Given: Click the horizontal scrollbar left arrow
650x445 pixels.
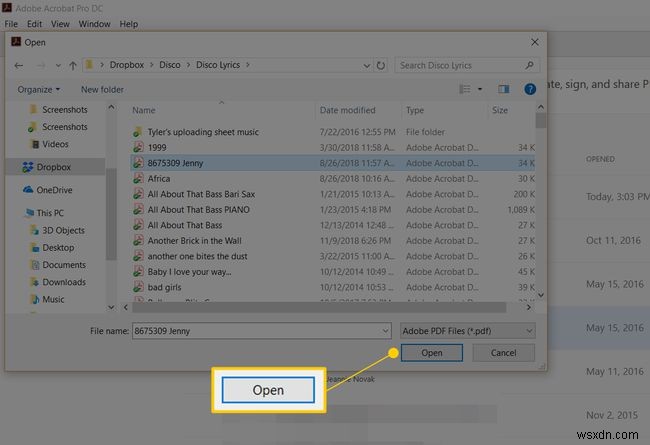Looking at the screenshot, I should (126, 307).
